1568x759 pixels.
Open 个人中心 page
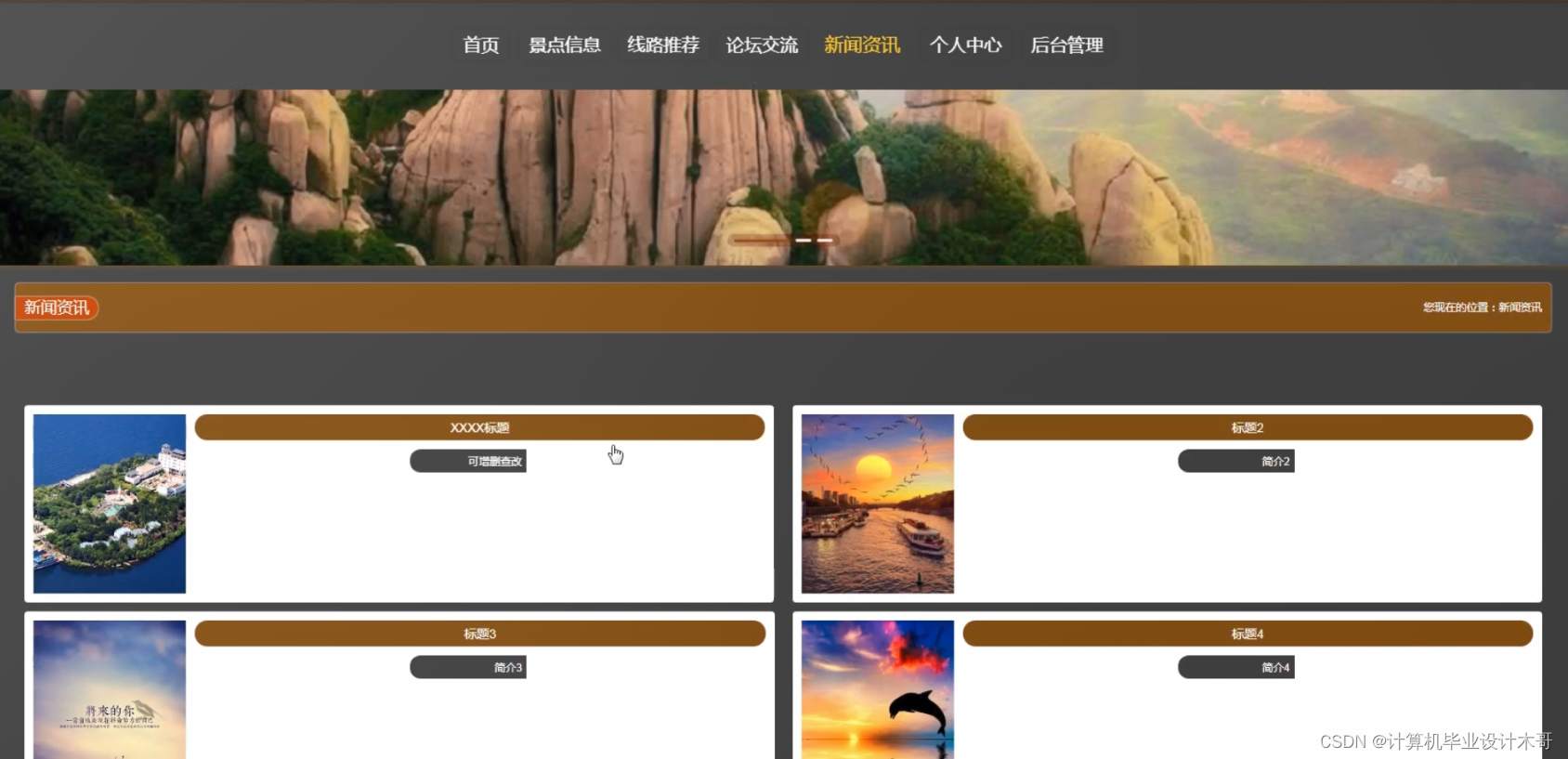coord(966,45)
